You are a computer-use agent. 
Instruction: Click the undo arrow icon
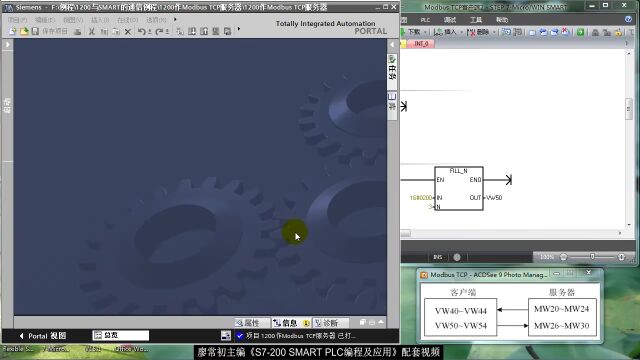click(x=142, y=31)
